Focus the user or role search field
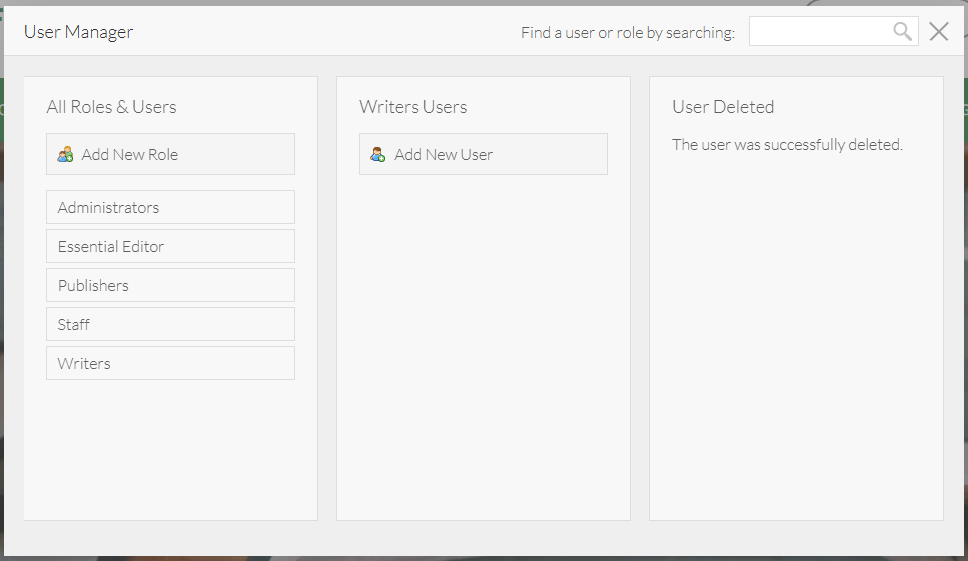The width and height of the screenshot is (968, 561). (819, 32)
